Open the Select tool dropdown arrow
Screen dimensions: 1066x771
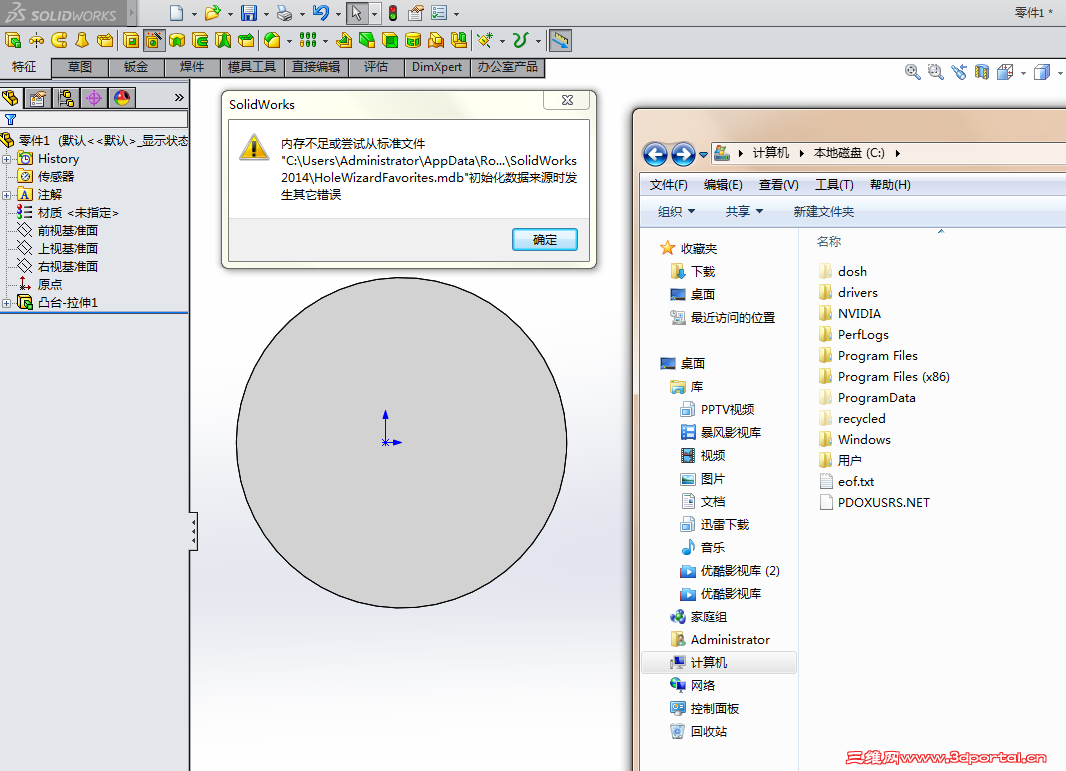point(374,14)
